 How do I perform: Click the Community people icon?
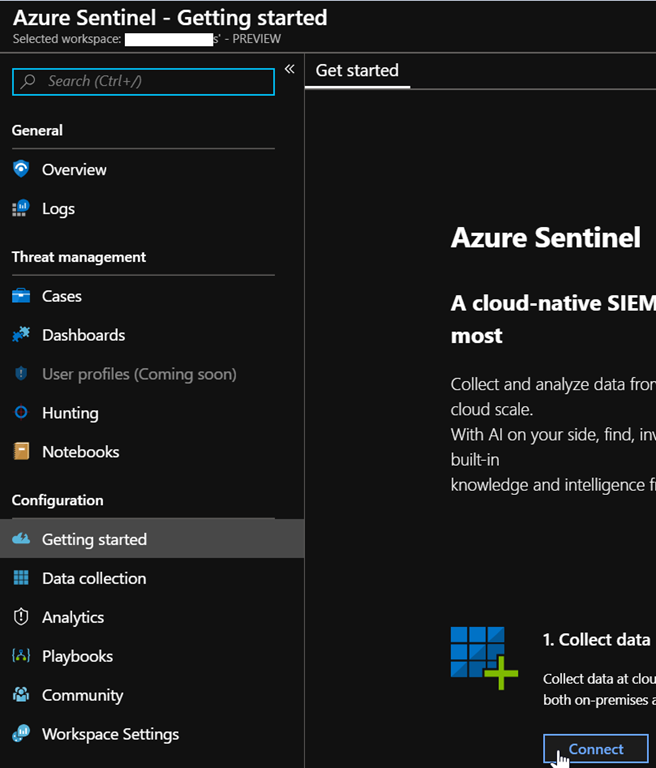21,695
